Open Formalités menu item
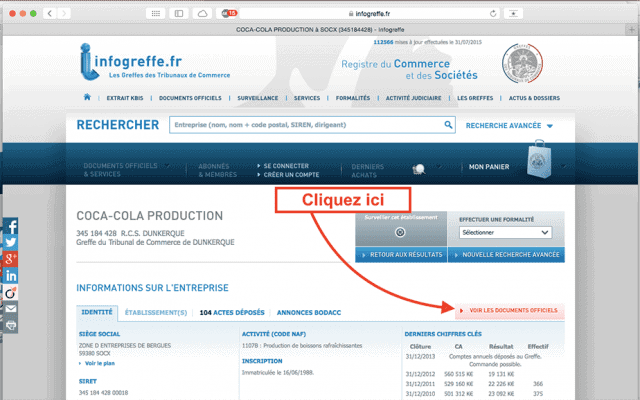640x400 pixels. (x=353, y=98)
